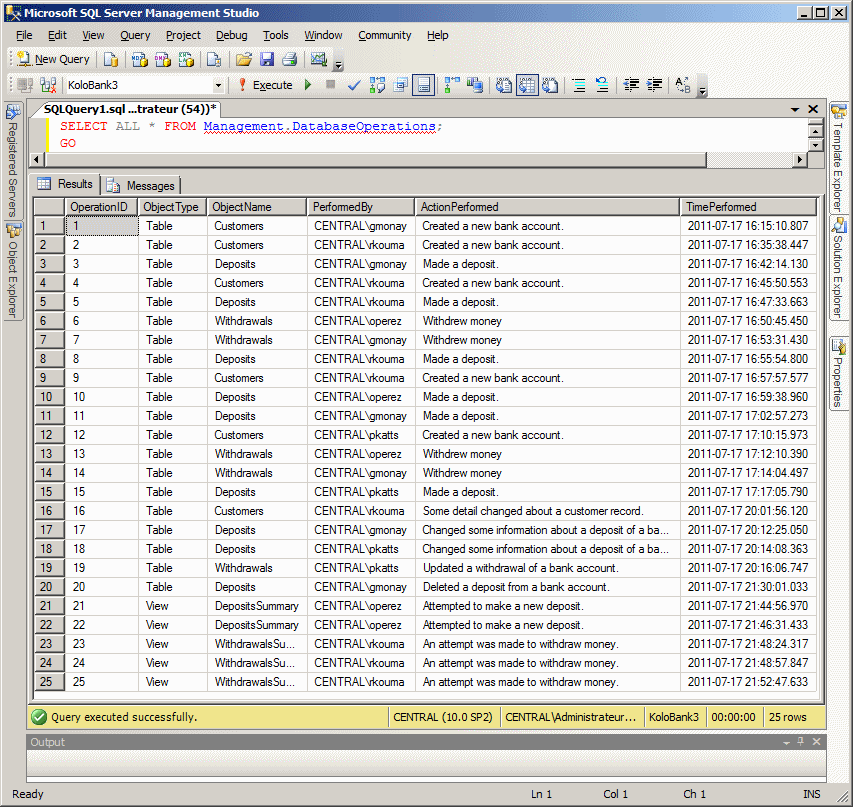The width and height of the screenshot is (853, 807).
Task: Switch output to Results to Grid
Action: [x=527, y=85]
